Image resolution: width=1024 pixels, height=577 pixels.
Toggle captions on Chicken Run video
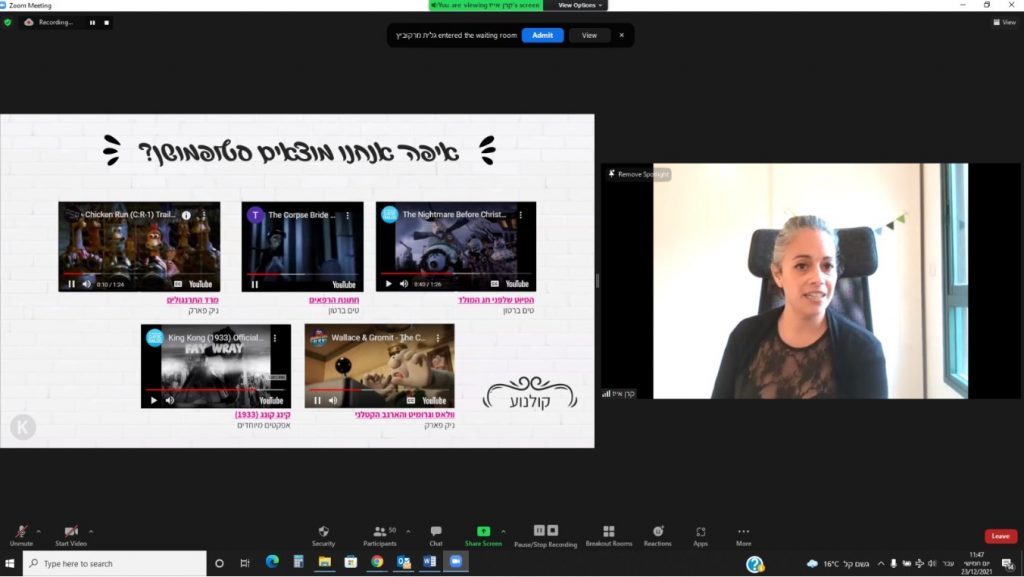[178, 284]
